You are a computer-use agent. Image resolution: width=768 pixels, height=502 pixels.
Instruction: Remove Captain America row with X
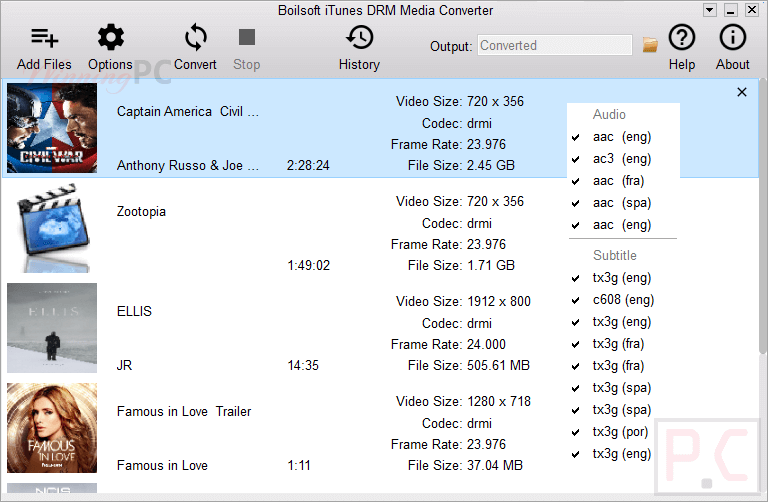click(742, 92)
